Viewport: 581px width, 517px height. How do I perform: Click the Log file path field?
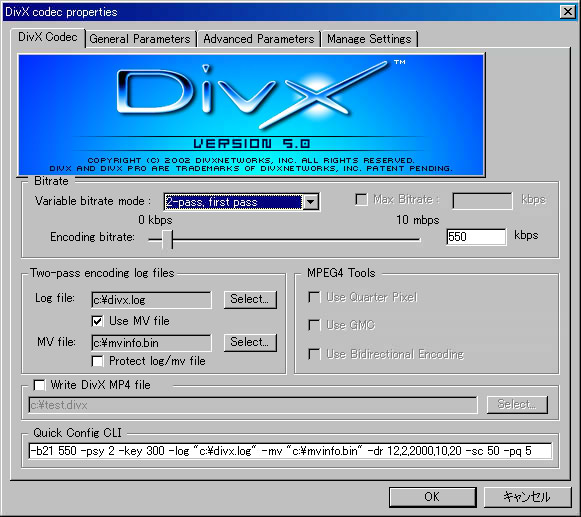pos(151,300)
